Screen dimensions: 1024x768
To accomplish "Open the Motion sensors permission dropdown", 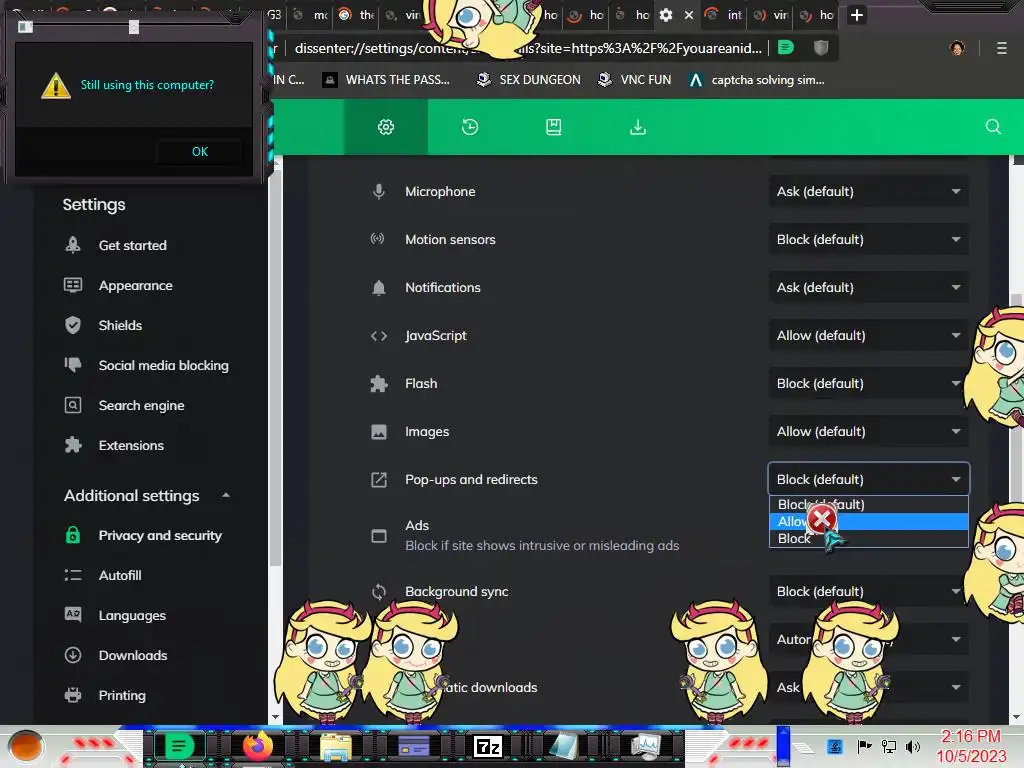I will [869, 240].
